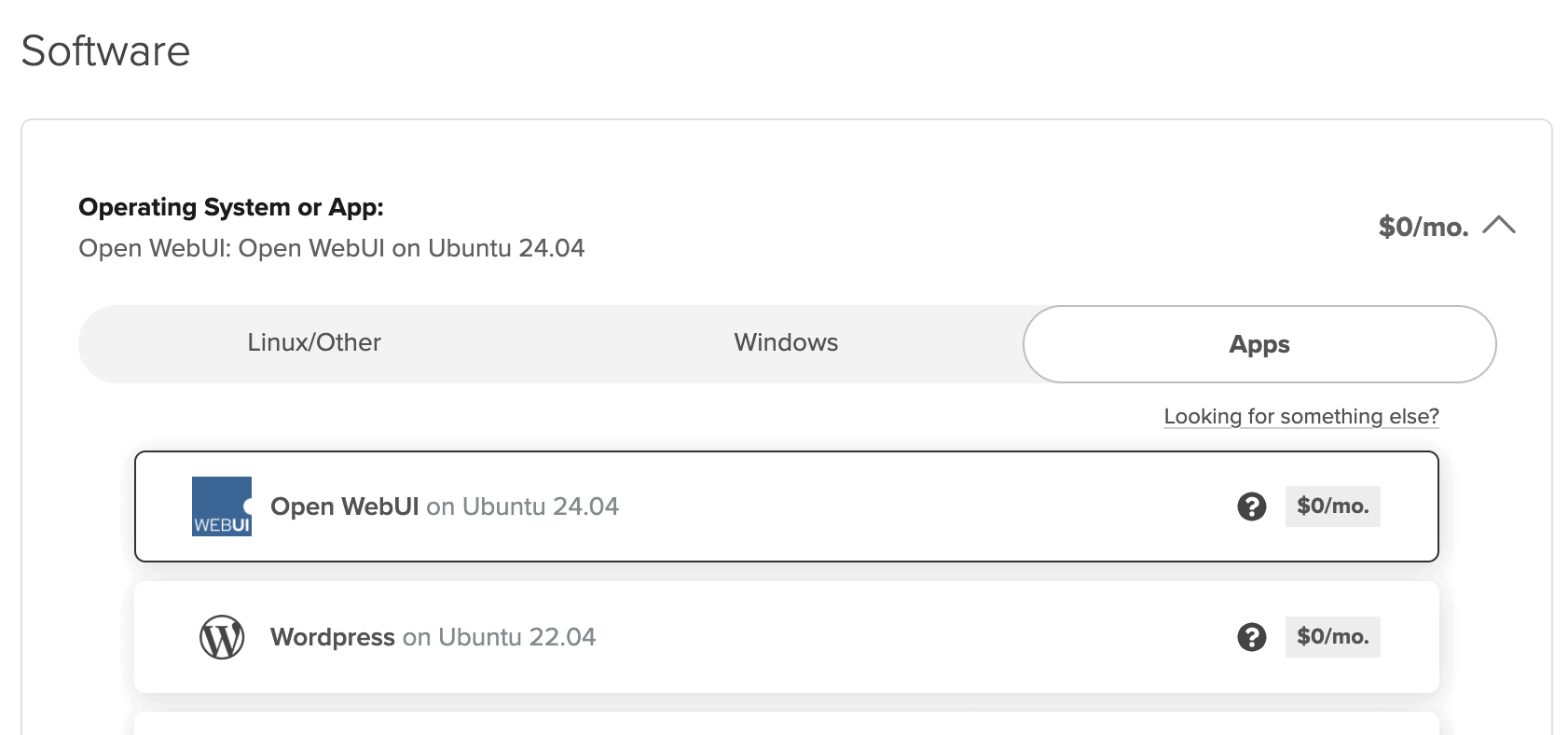Collapse the Operating System section chevron
Viewport: 1568px width, 735px height.
(1498, 226)
